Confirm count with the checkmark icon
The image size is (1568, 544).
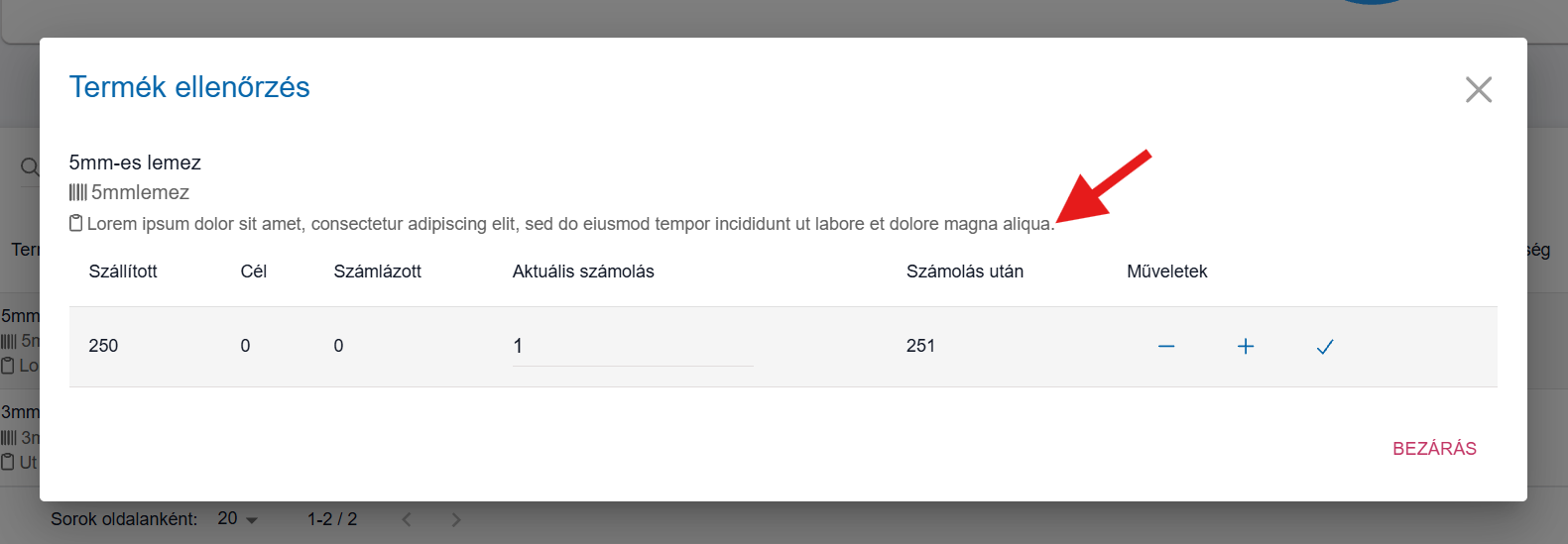pyautogui.click(x=1325, y=346)
